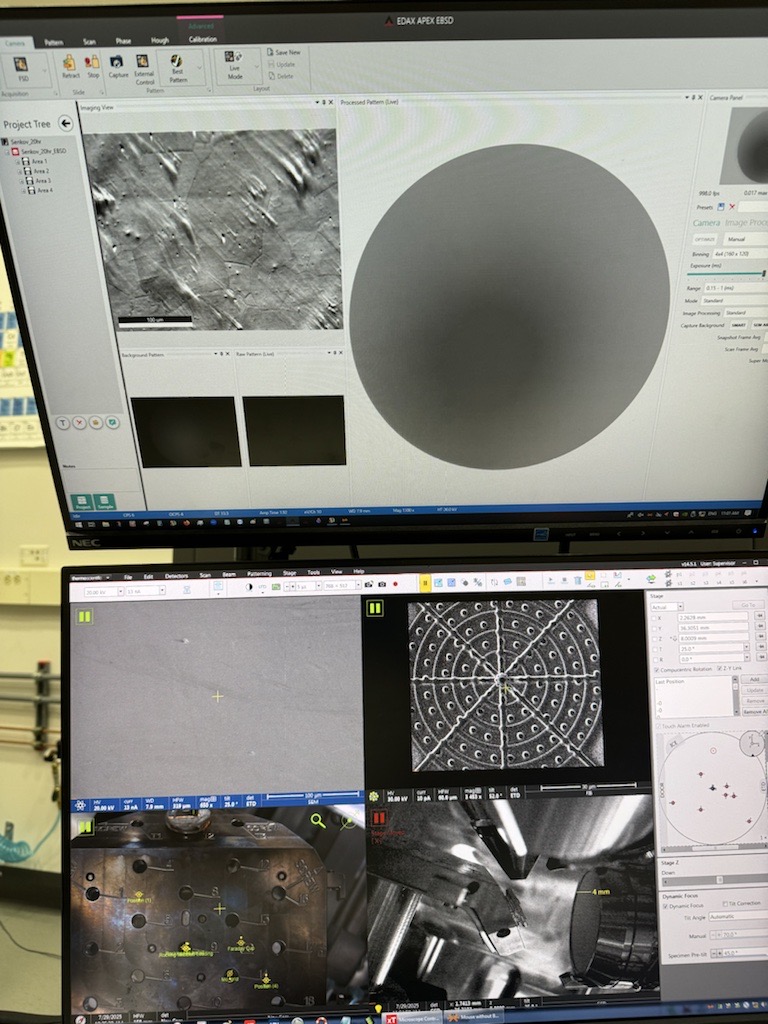
Task: Switch to the Hough ribbon tab
Action: pos(159,40)
